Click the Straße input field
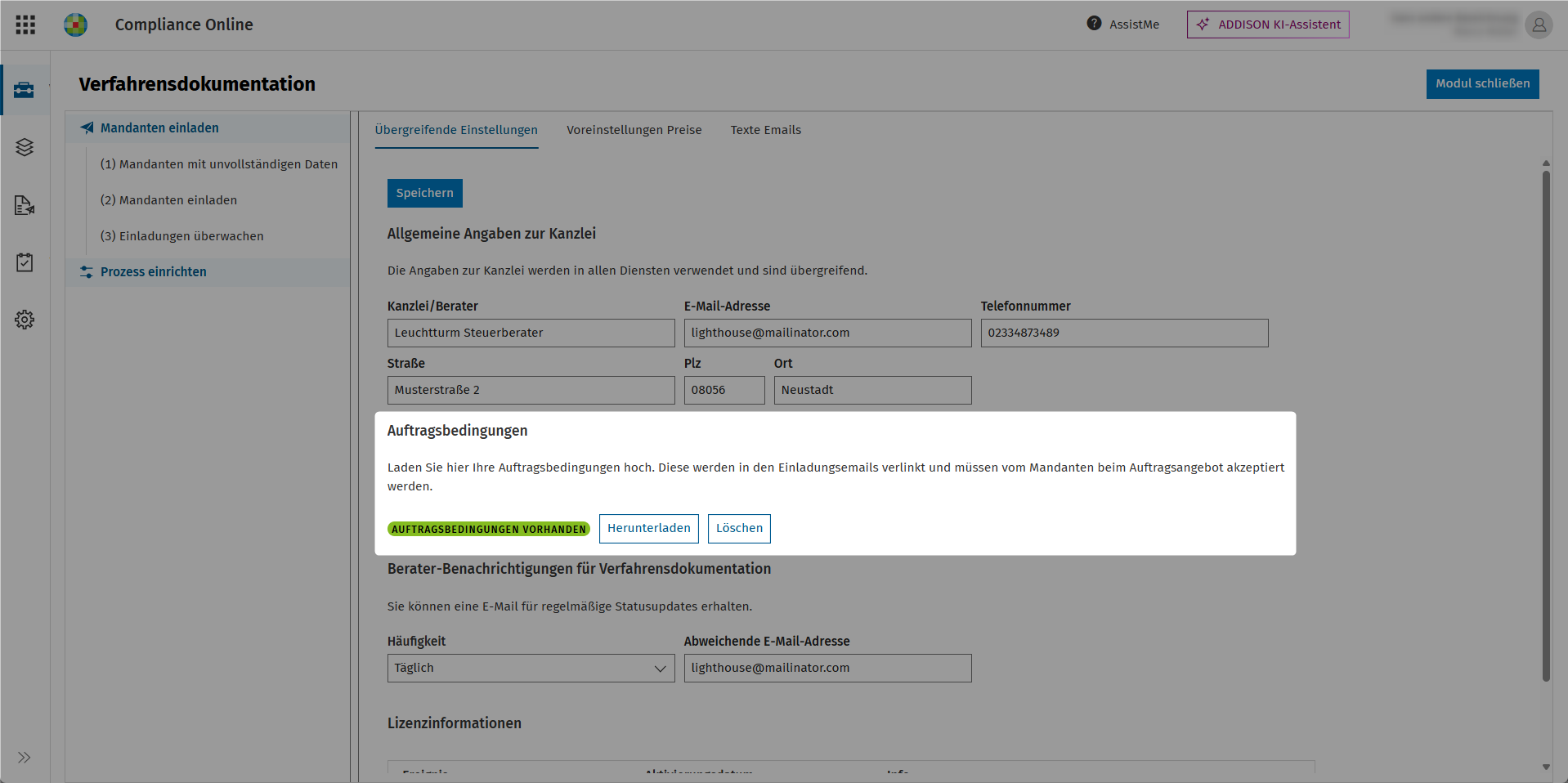1568x783 pixels. 531,390
